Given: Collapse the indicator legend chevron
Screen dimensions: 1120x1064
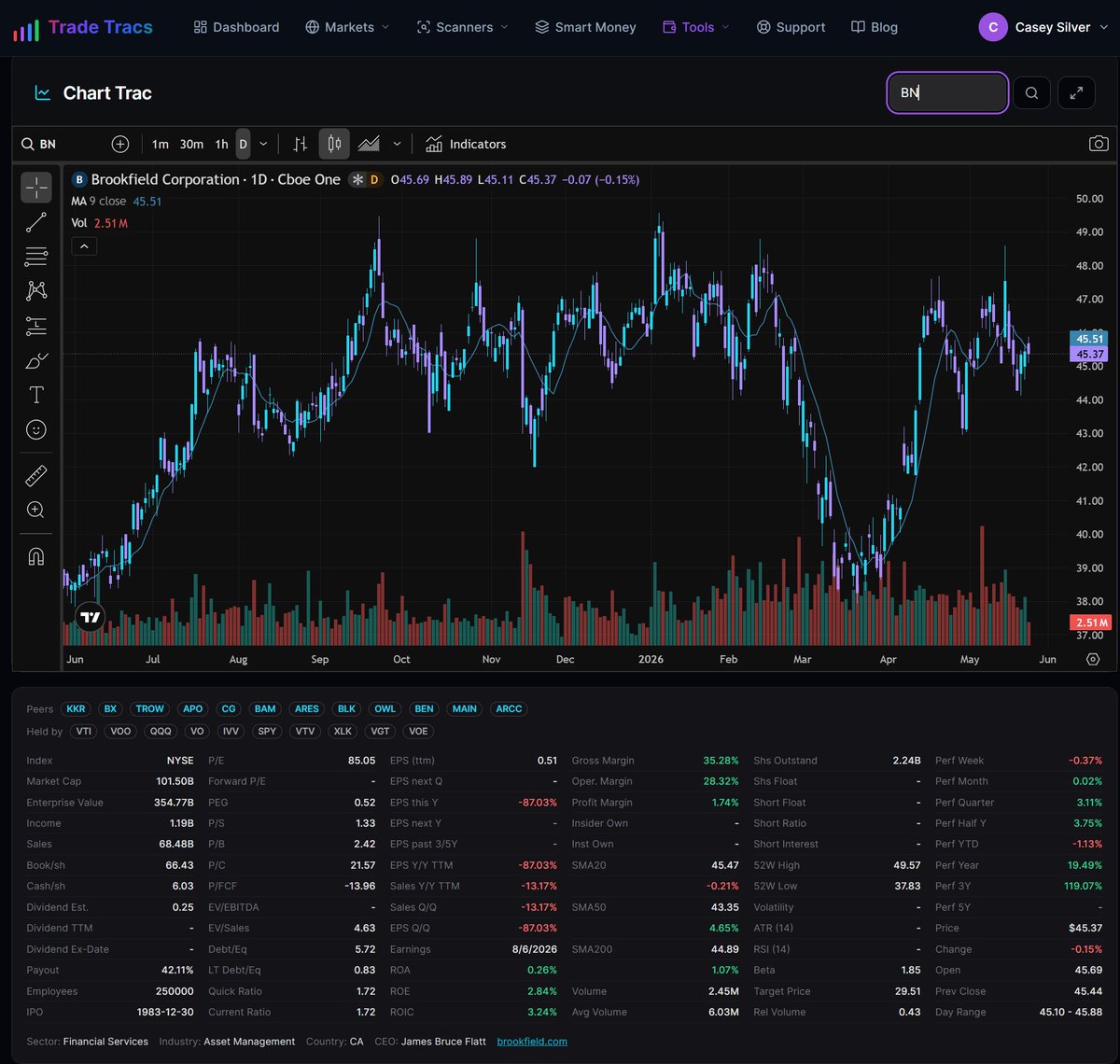Looking at the screenshot, I should click(x=84, y=246).
